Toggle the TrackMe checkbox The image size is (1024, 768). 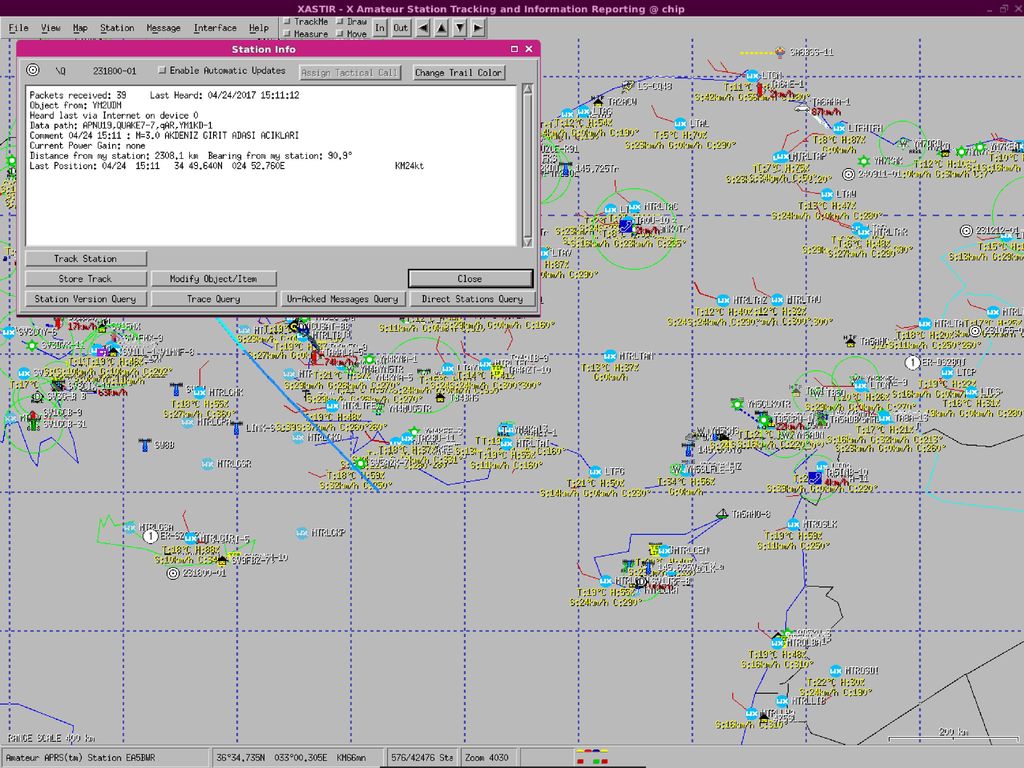coord(286,22)
